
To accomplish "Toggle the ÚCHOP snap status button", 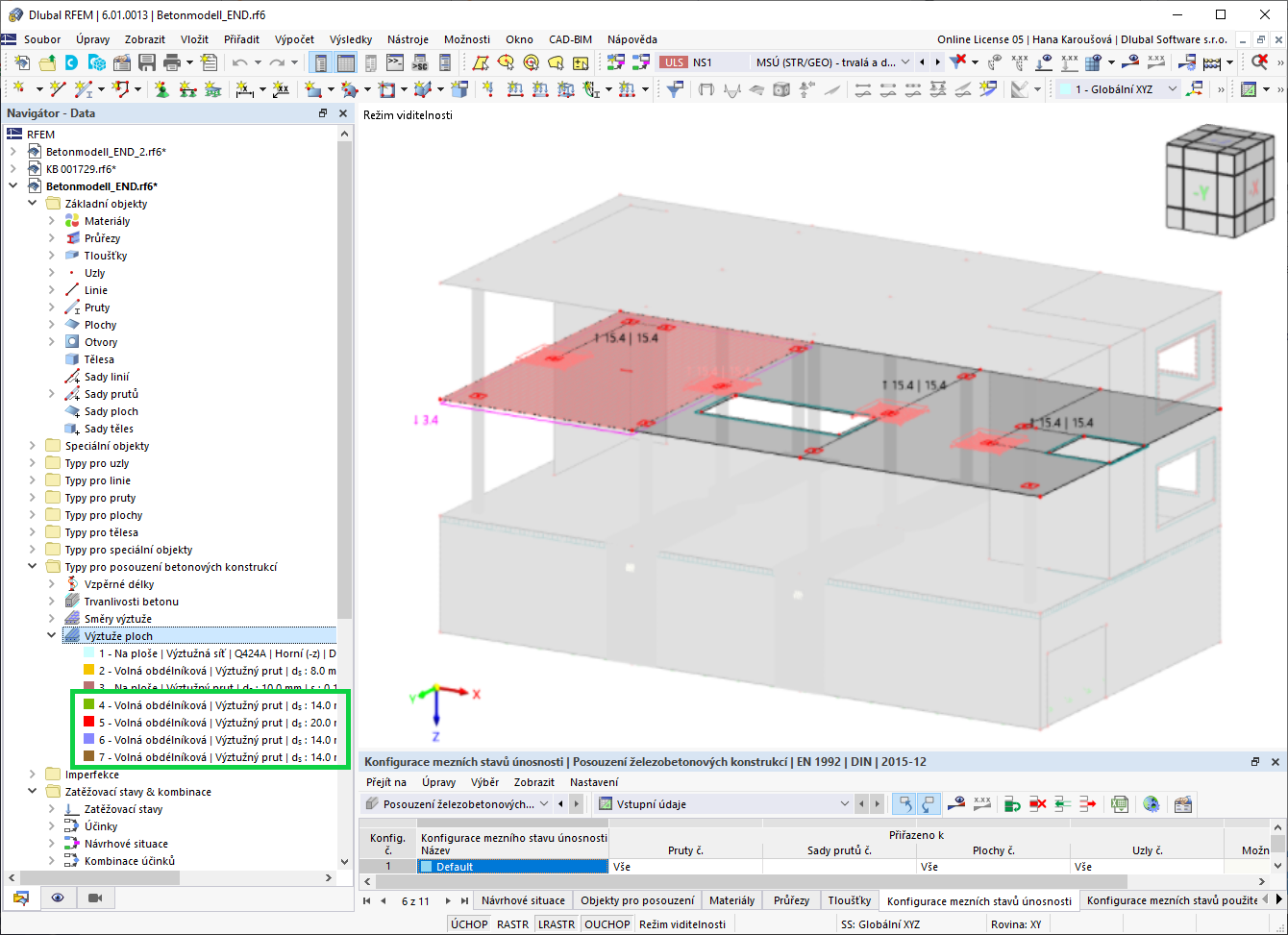I will tap(469, 924).
